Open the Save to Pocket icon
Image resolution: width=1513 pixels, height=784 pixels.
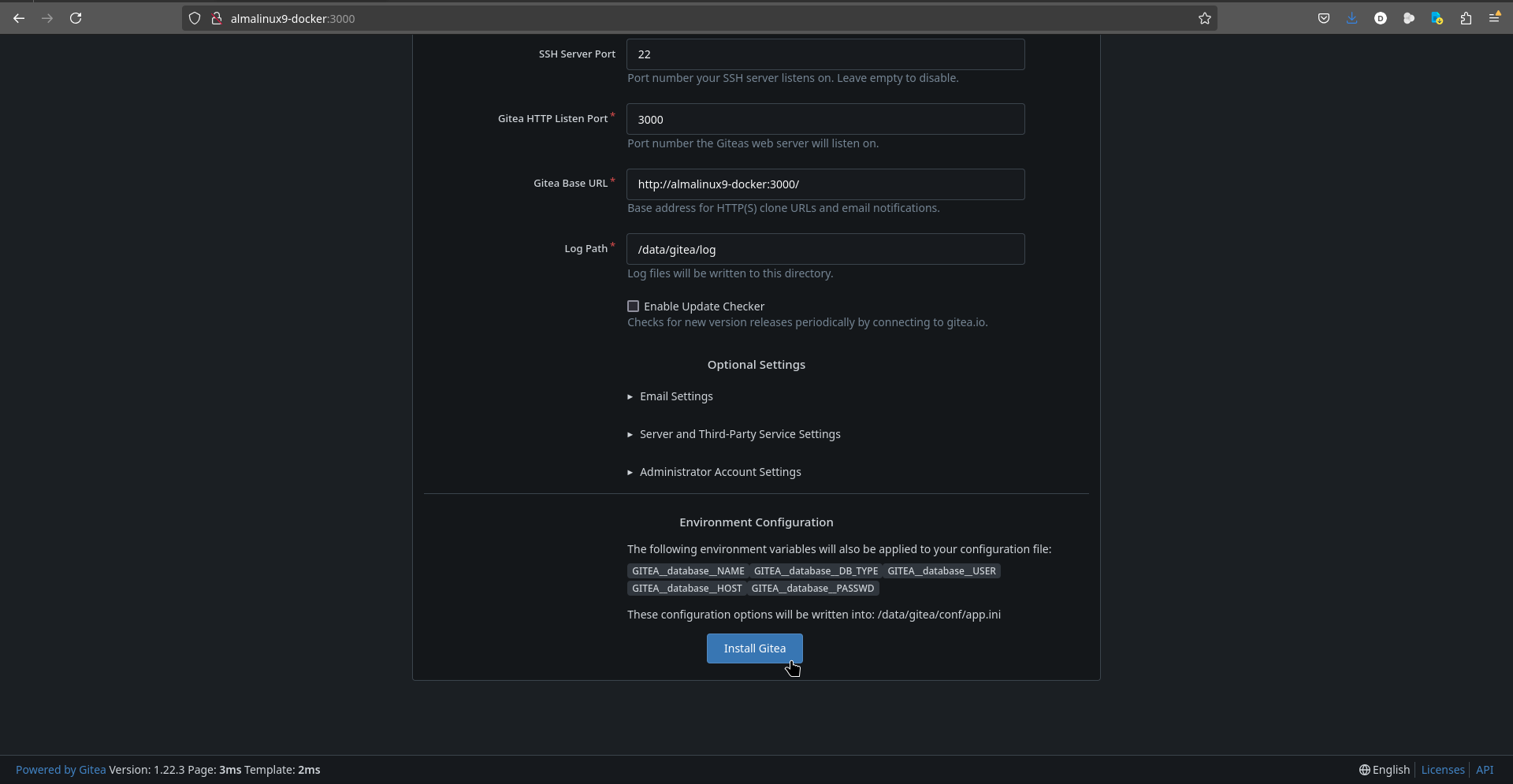(1324, 18)
